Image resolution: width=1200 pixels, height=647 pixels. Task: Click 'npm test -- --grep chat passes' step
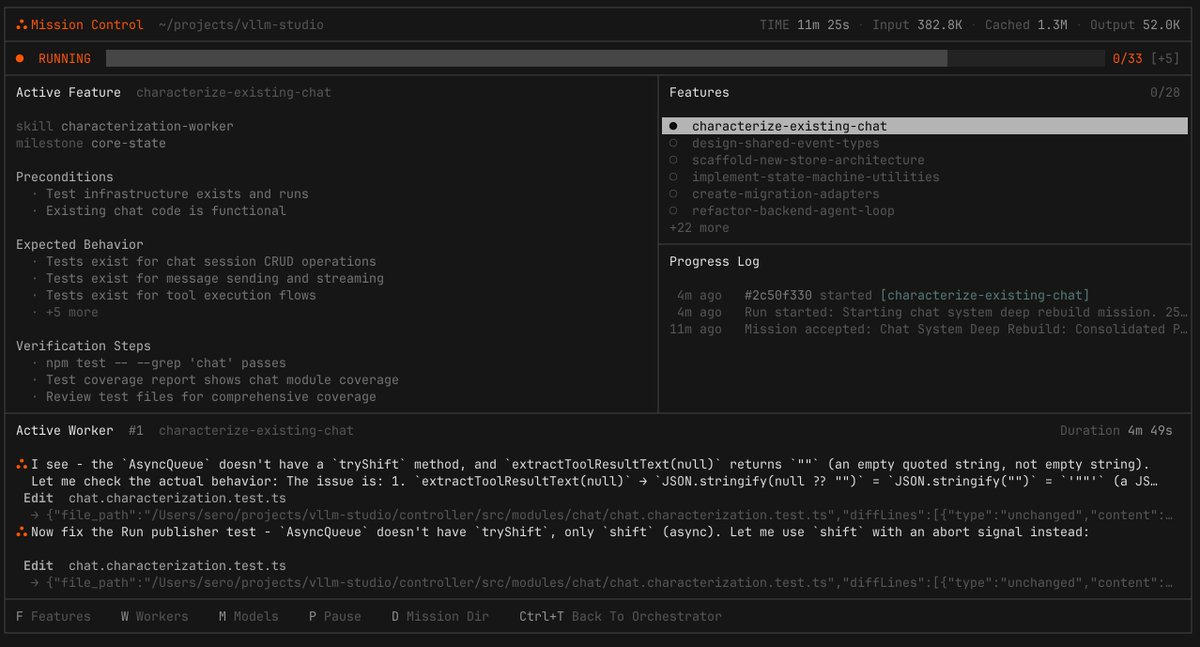click(x=166, y=363)
